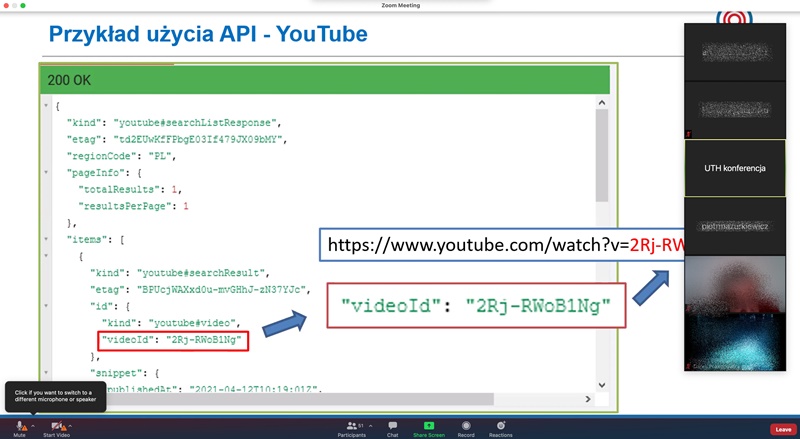Screen dimensions: 800x439
Task: Click the horizontal scrollbar thumb in JSON panel
Action: [298, 399]
